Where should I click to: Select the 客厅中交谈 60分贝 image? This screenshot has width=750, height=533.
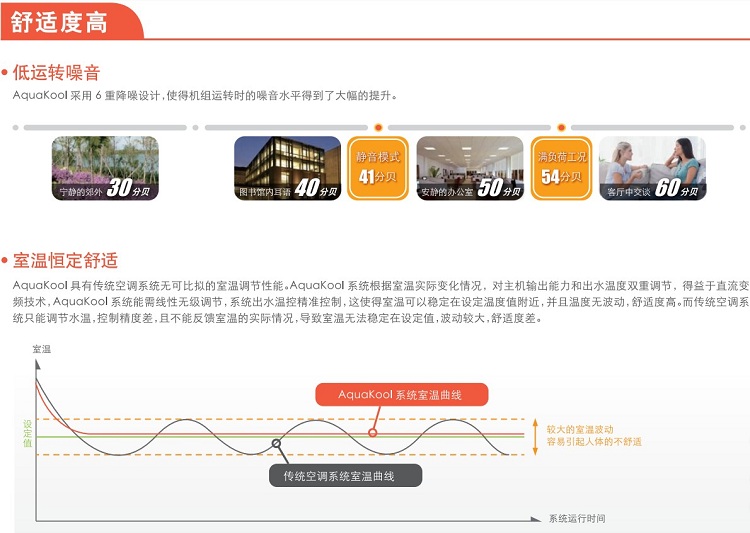[652, 168]
